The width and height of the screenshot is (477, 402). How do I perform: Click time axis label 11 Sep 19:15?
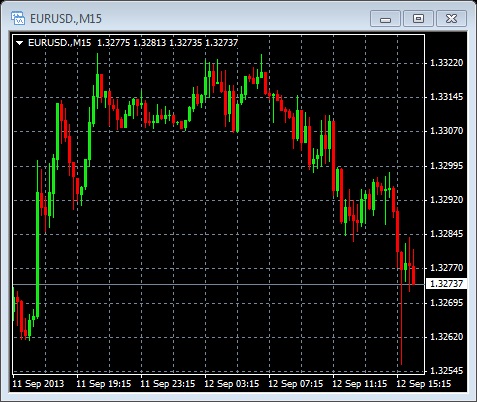(x=104, y=384)
